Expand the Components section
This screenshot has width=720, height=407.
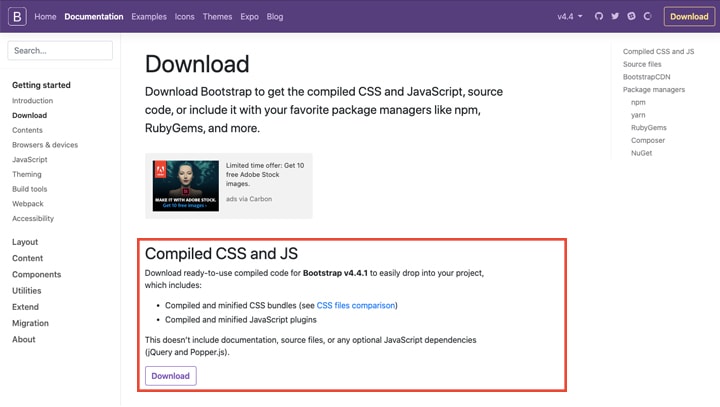click(x=37, y=274)
